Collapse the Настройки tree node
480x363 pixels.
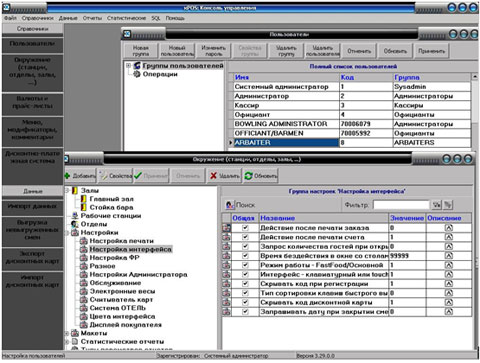coord(67,233)
